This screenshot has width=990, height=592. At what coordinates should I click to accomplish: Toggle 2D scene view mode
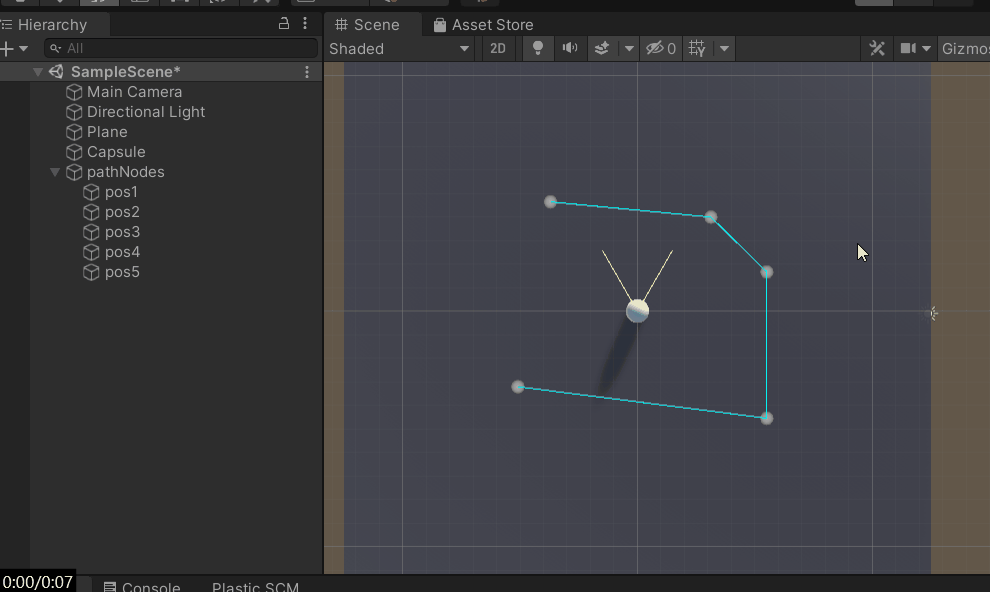coord(498,49)
